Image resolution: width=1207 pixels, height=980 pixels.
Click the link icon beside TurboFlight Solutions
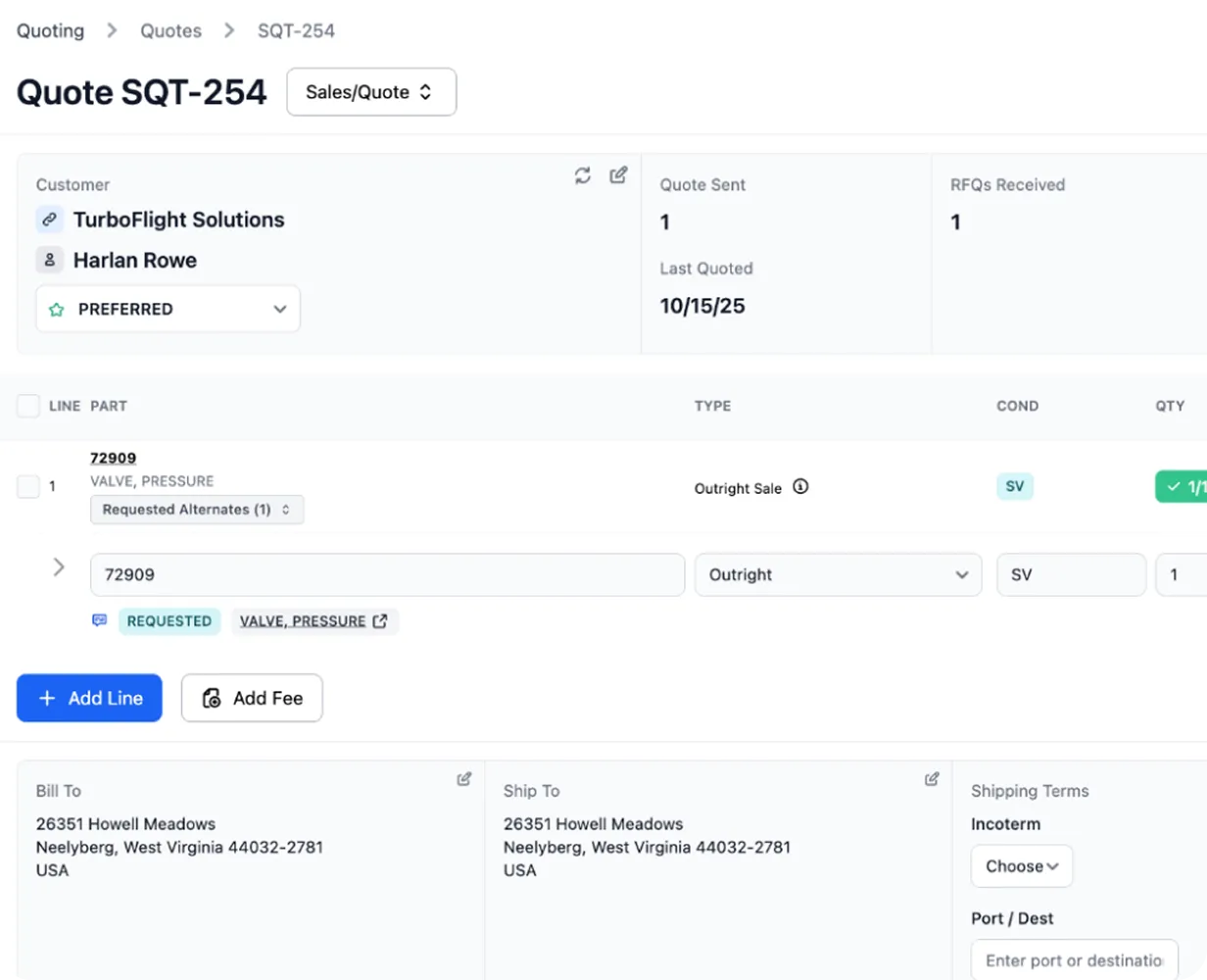tap(49, 220)
